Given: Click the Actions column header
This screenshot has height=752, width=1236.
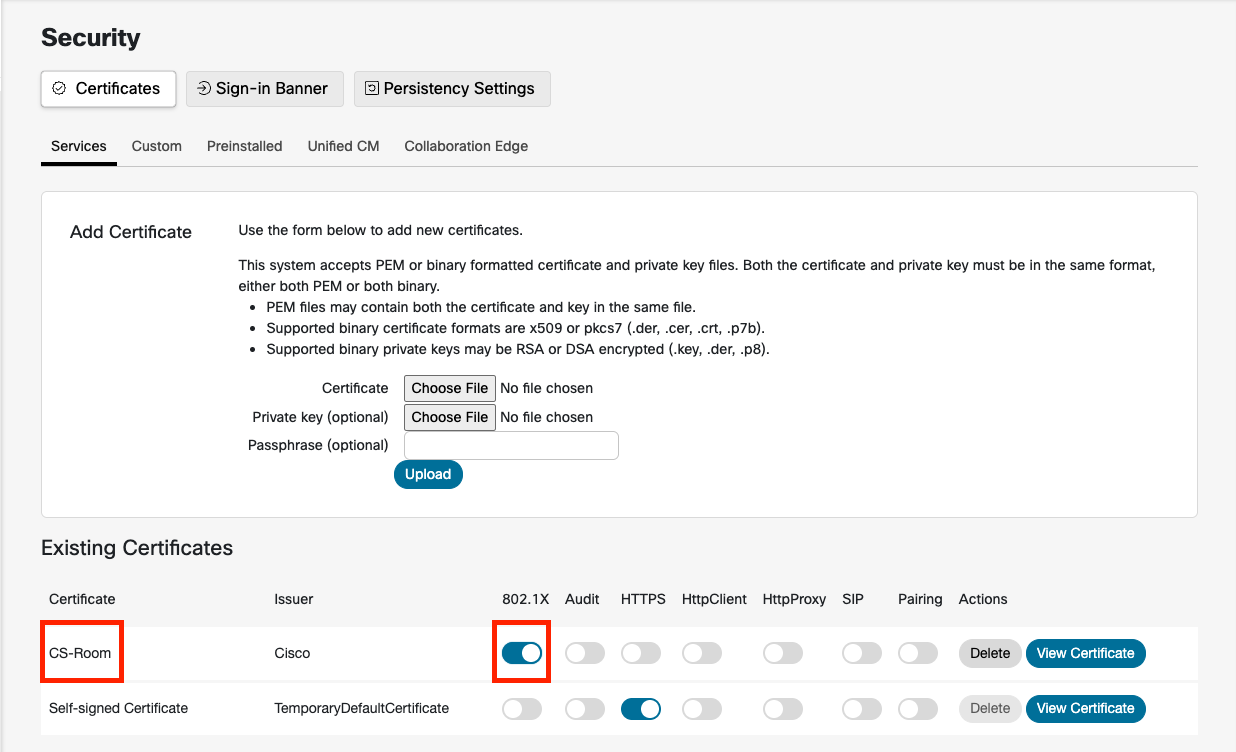Looking at the screenshot, I should [983, 599].
